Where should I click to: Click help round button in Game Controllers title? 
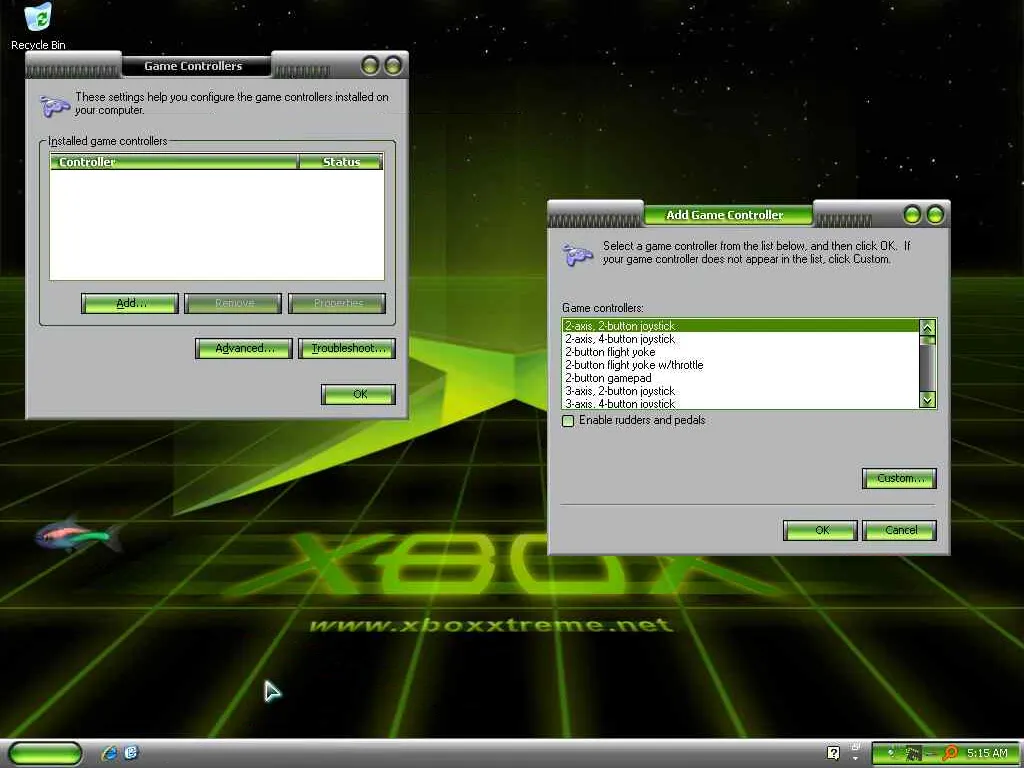click(x=370, y=65)
